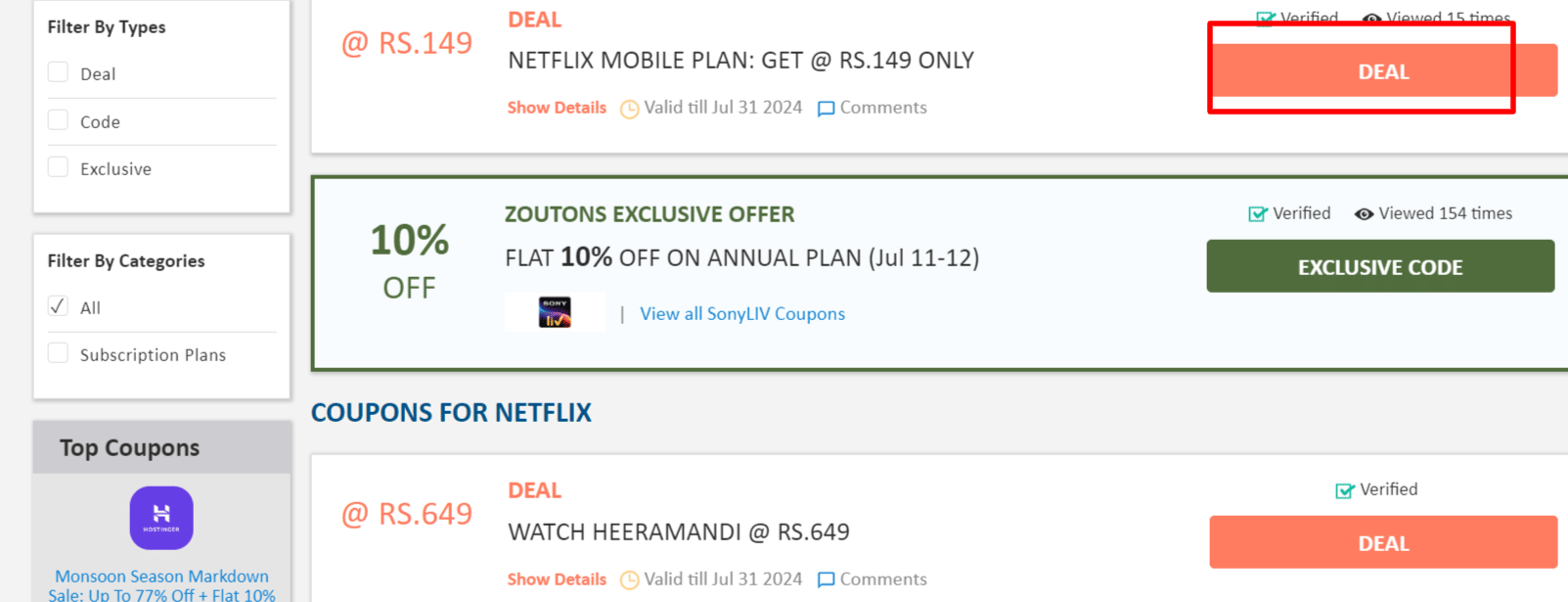Click the eye icon showing Viewed 154 times
Viewport: 1568px width, 602px height.
click(x=1364, y=212)
